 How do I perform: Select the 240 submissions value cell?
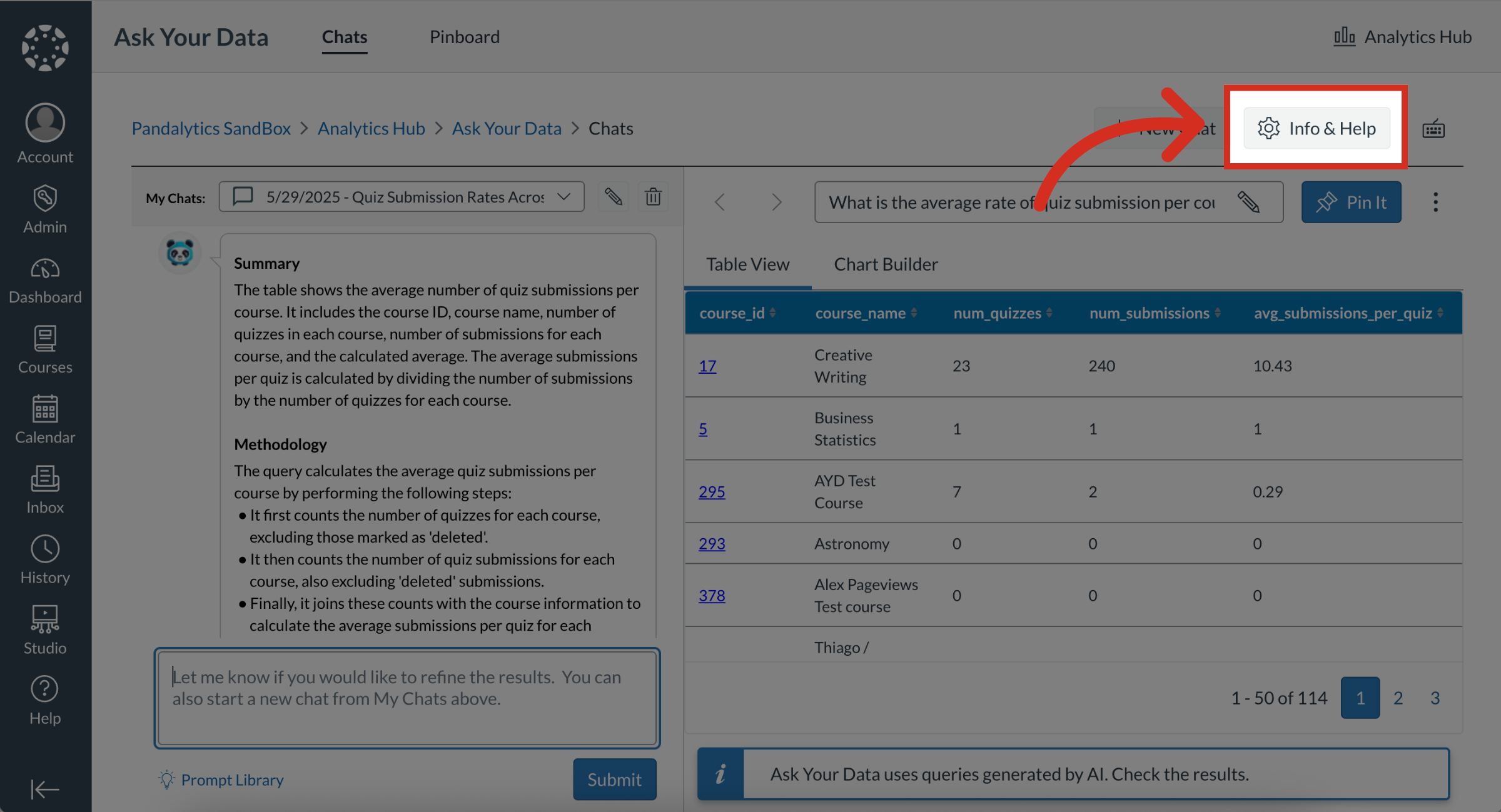1101,366
